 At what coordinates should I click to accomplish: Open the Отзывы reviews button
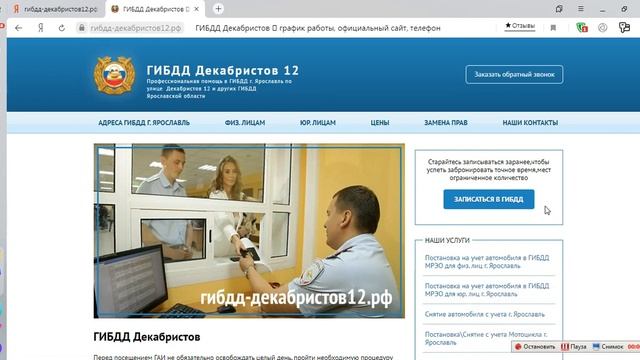[x=520, y=26]
